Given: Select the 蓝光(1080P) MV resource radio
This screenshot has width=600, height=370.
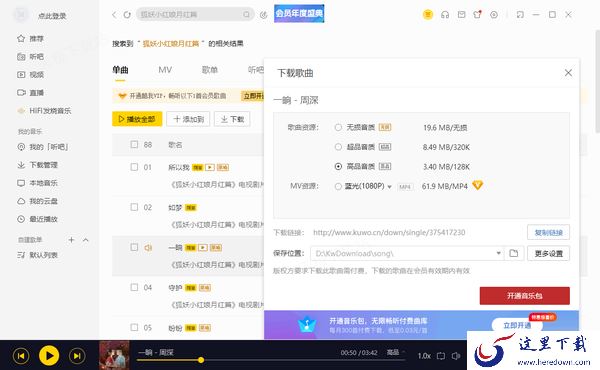Looking at the screenshot, I should point(338,186).
